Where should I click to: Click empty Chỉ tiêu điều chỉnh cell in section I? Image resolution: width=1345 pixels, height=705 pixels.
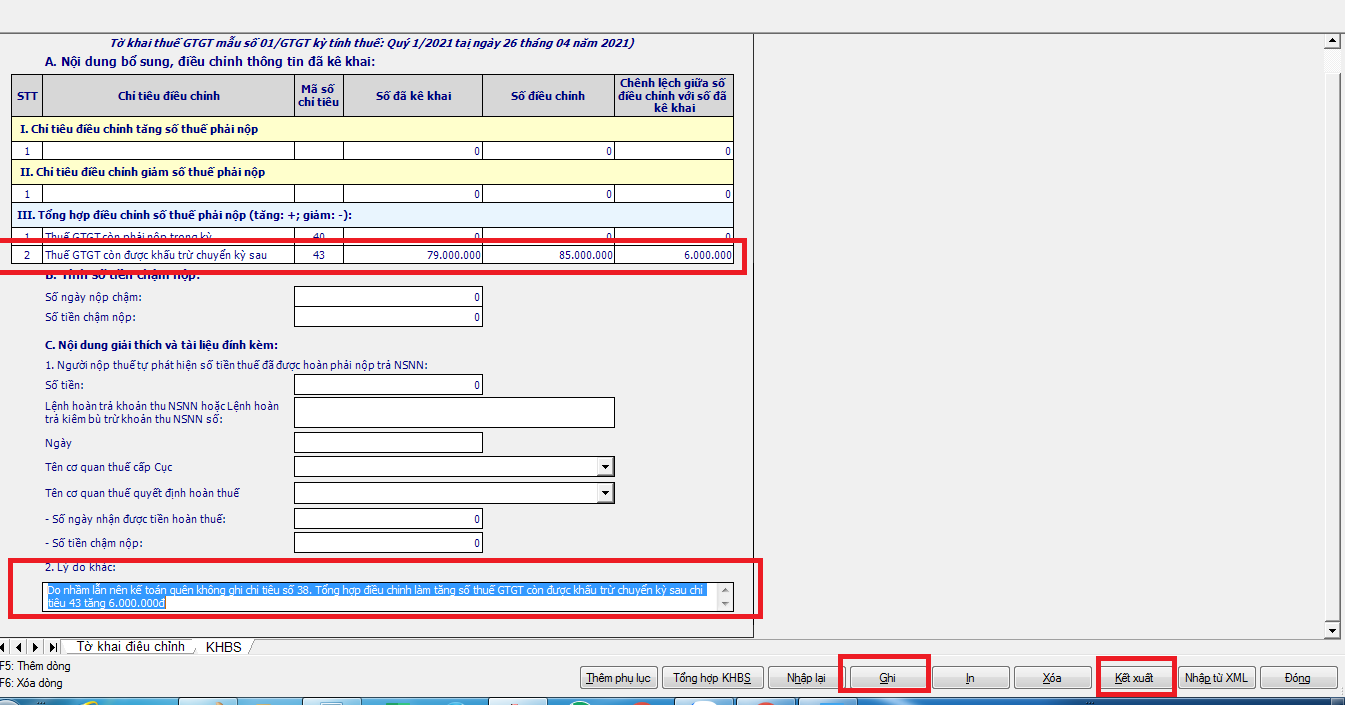tap(169, 151)
